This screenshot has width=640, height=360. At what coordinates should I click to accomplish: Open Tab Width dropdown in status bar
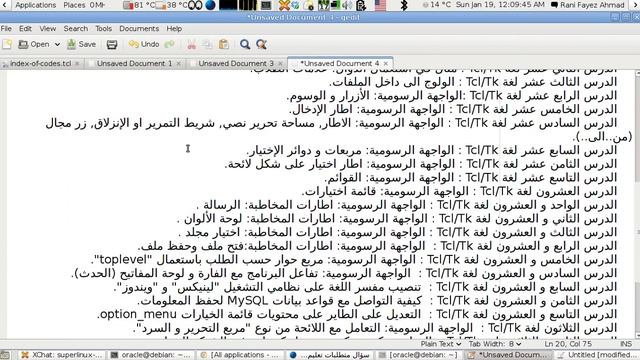pos(495,344)
